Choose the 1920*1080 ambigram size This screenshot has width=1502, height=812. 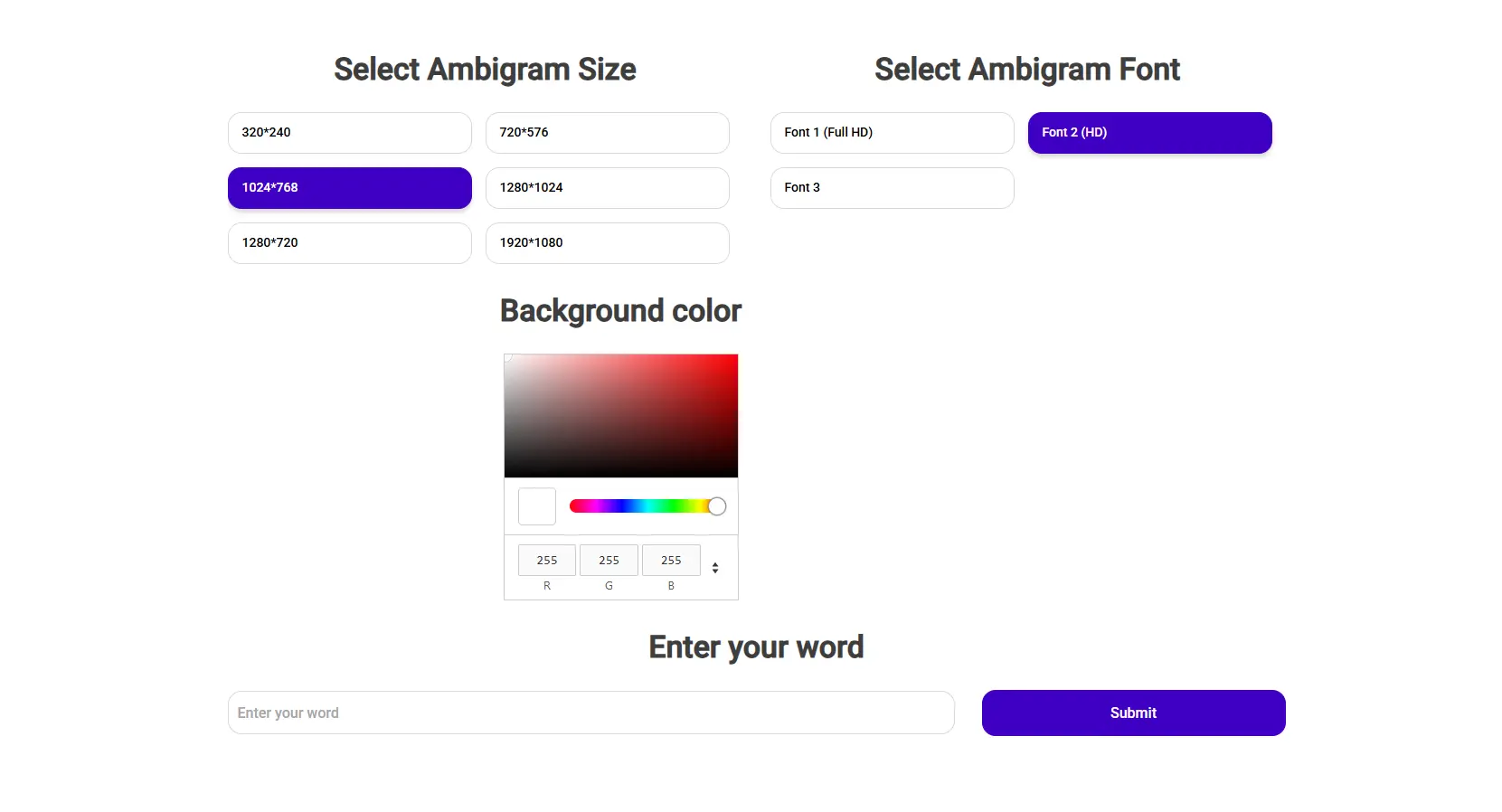pos(607,243)
